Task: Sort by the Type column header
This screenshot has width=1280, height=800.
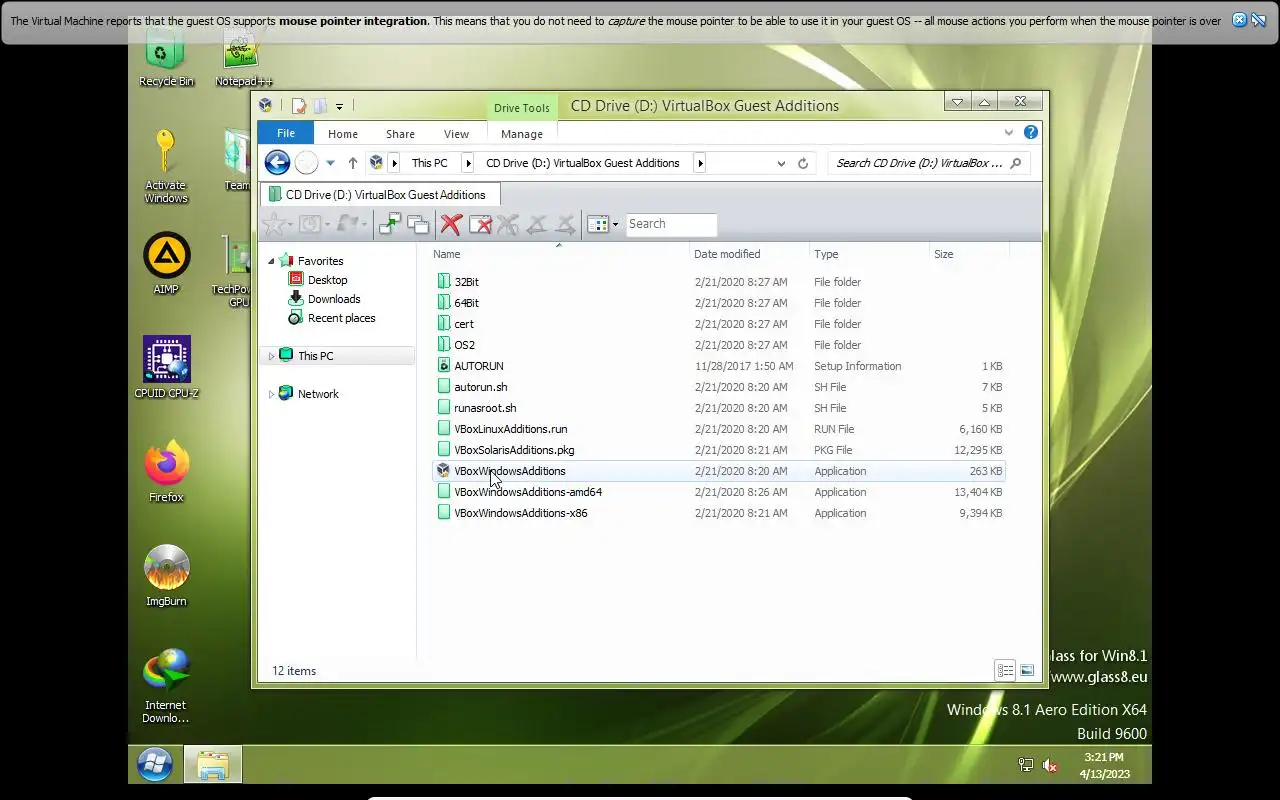Action: [x=869, y=254]
